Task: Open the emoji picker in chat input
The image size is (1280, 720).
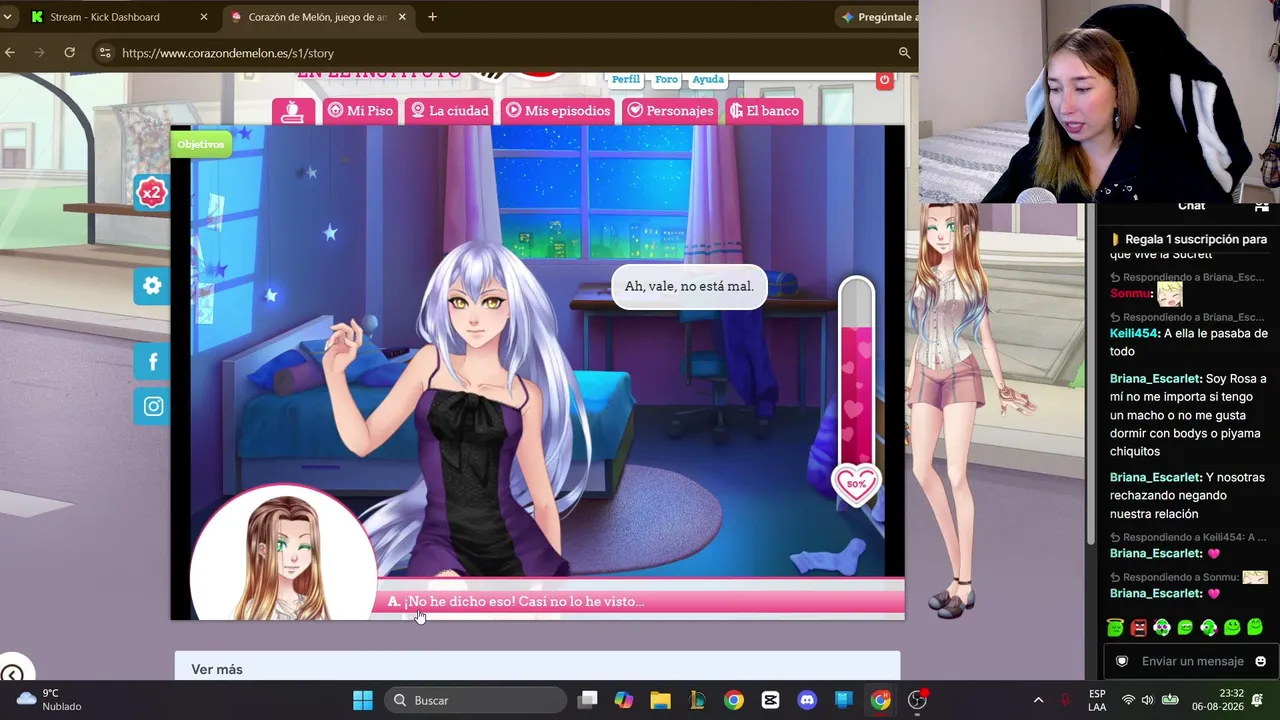Action: coord(1260,661)
